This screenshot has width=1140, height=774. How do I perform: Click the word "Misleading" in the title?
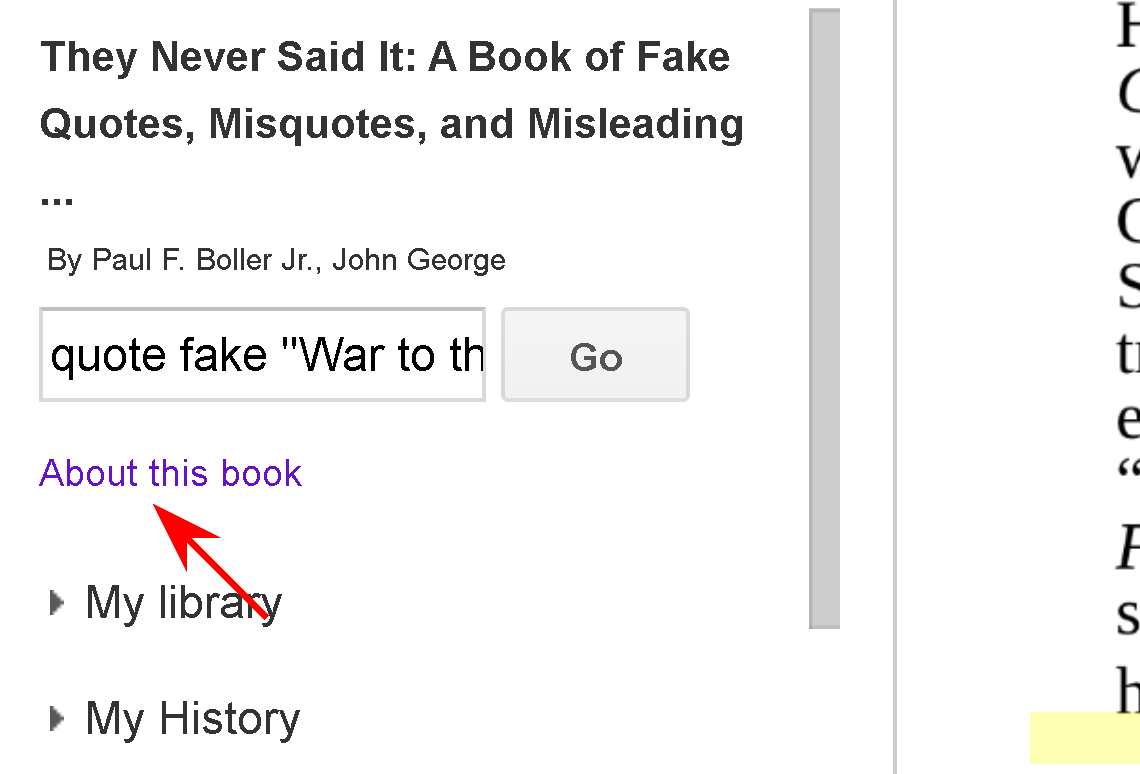tap(635, 125)
